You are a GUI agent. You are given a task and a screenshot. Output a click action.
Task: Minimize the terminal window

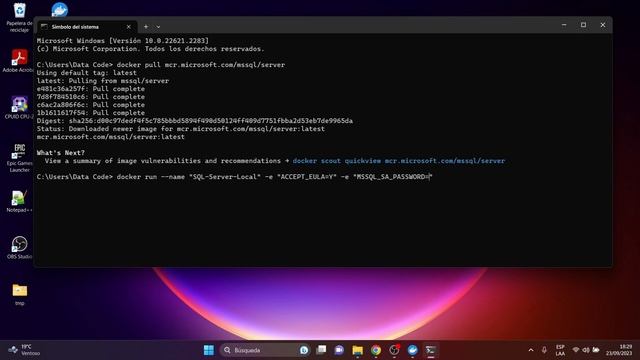click(564, 25)
